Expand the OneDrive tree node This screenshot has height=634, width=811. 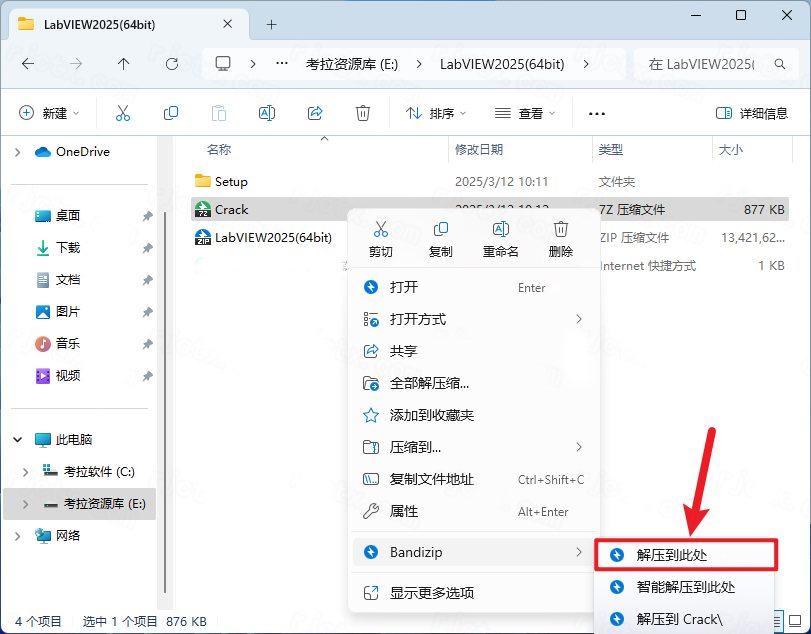coord(18,152)
